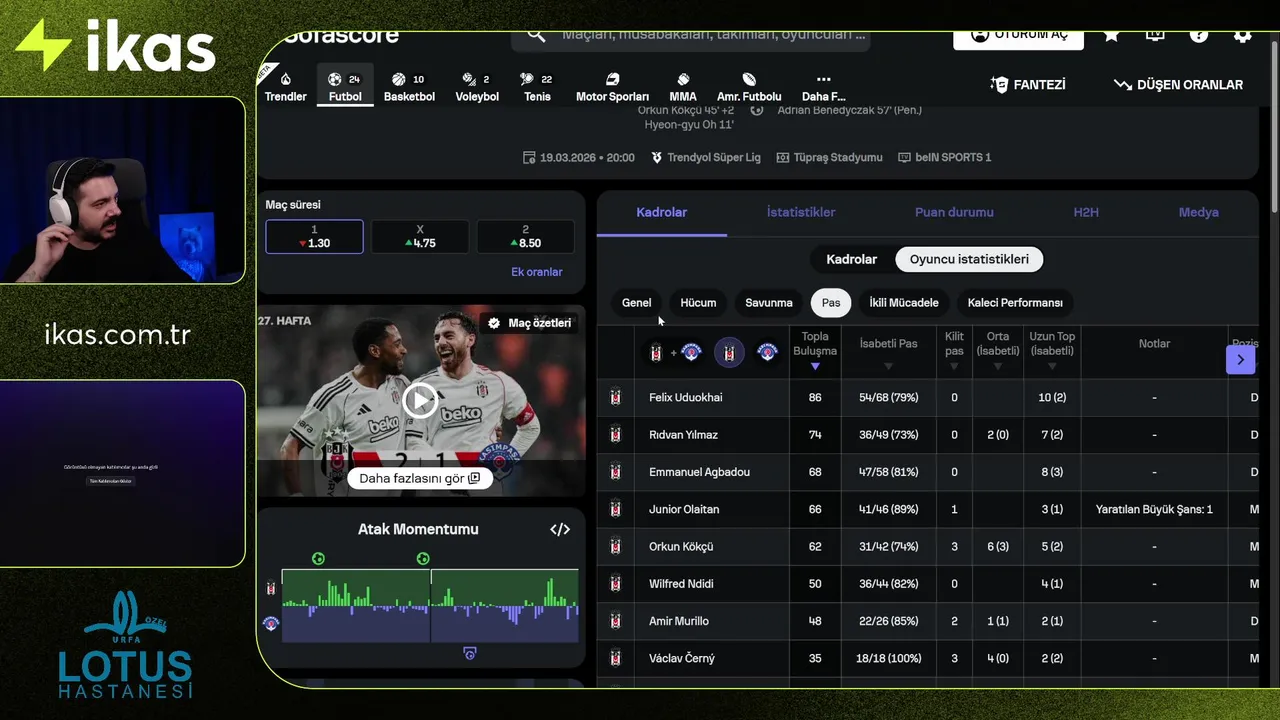Screen dimensions: 1280x720
Task: Sort by Uzun Top (İsabetli) column
Action: pyautogui.click(x=1052, y=352)
